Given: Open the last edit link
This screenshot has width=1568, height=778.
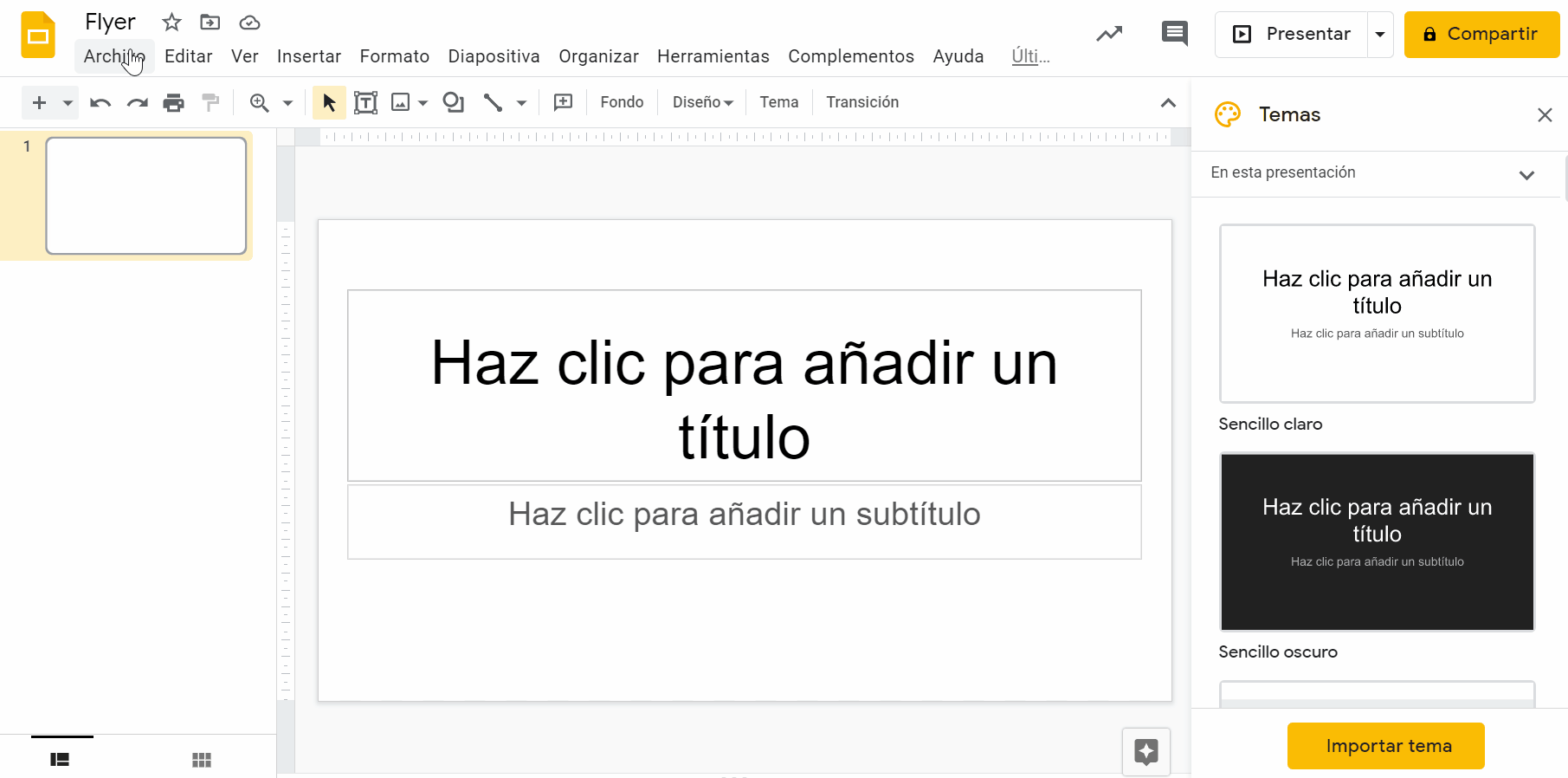Looking at the screenshot, I should click(x=1030, y=56).
